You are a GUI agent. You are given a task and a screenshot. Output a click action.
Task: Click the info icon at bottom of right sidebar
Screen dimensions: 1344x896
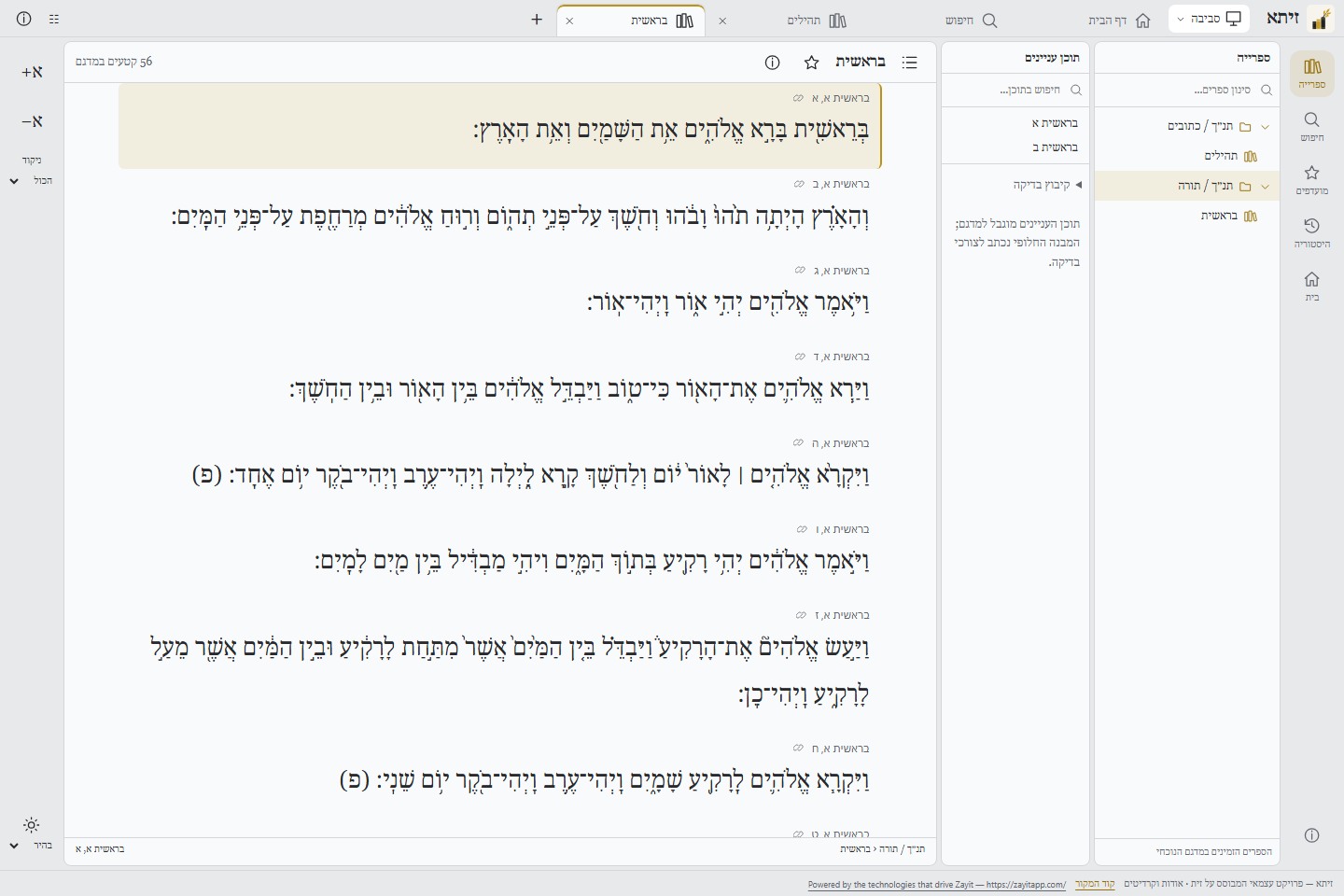coord(1311,835)
